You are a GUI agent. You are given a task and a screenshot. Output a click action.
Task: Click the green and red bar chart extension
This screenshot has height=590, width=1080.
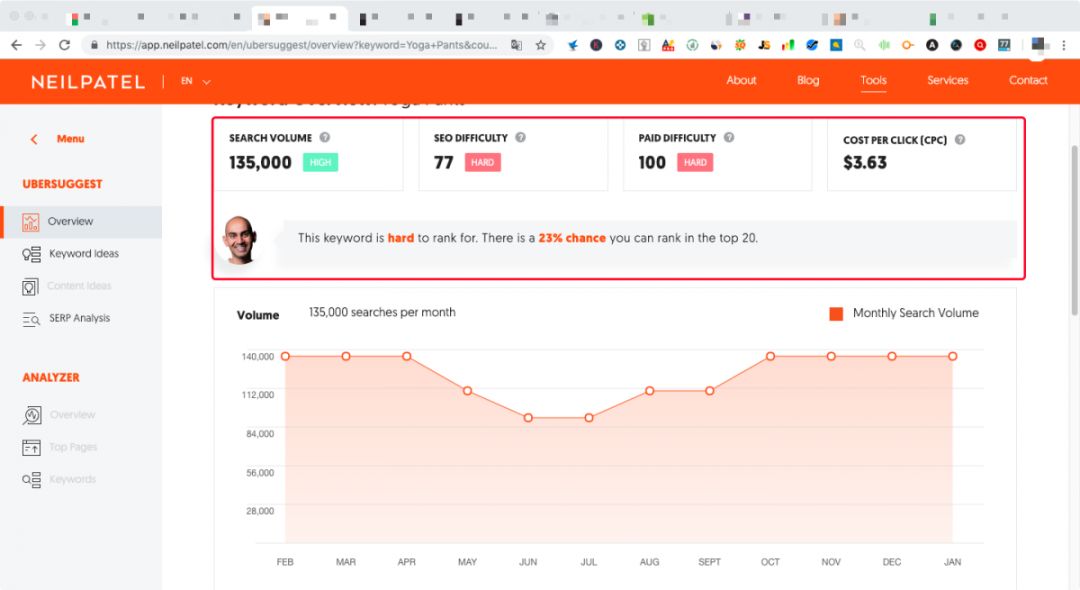click(788, 45)
